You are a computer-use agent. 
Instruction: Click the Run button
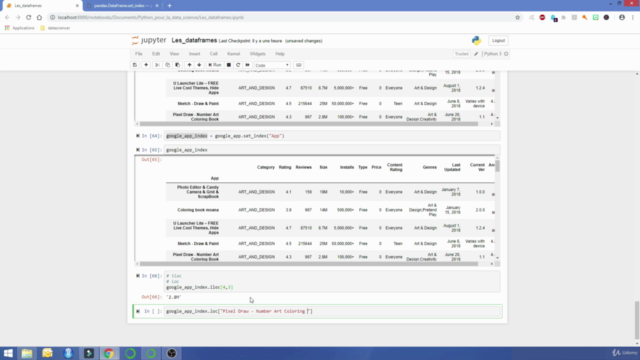click(215, 65)
